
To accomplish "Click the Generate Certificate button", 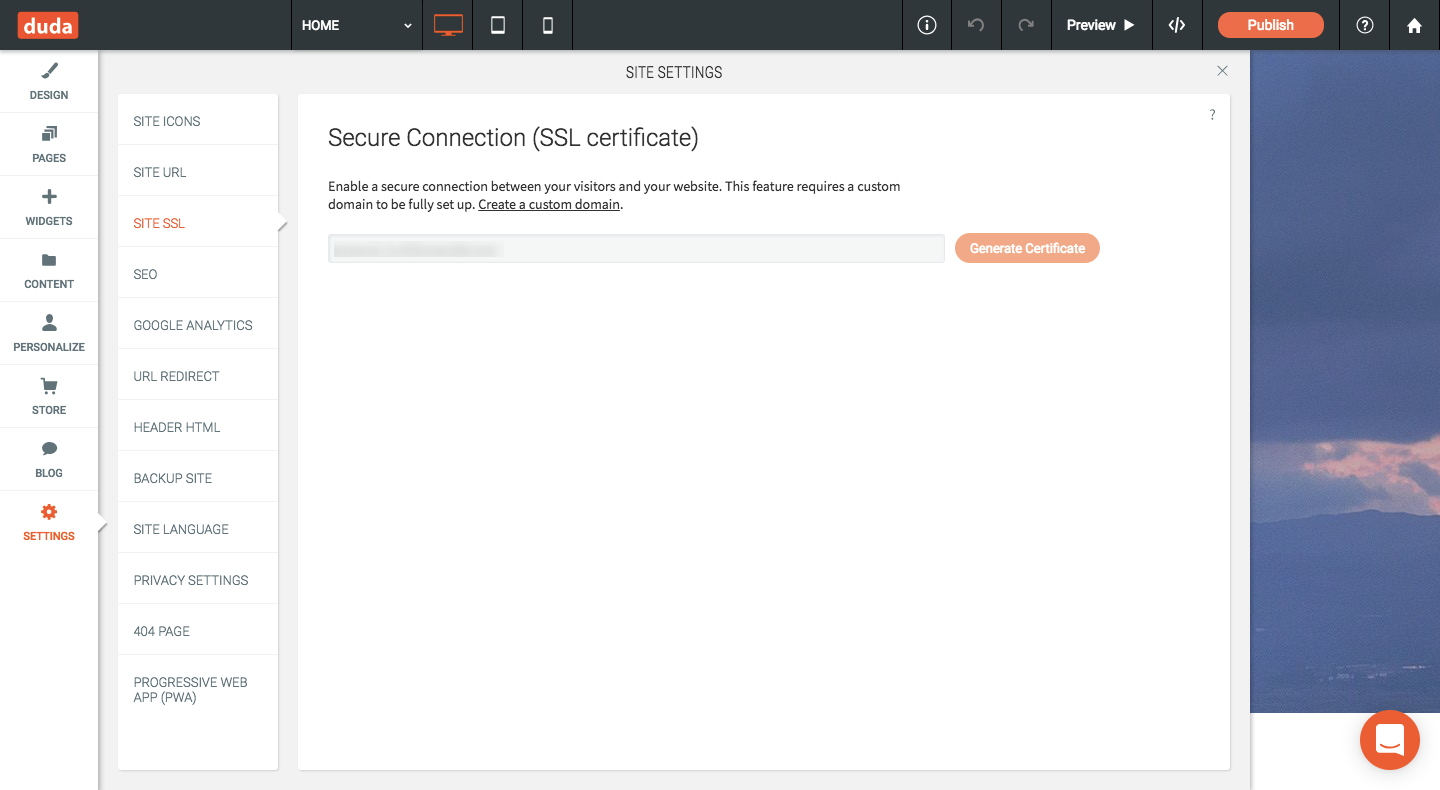I will click(1027, 248).
